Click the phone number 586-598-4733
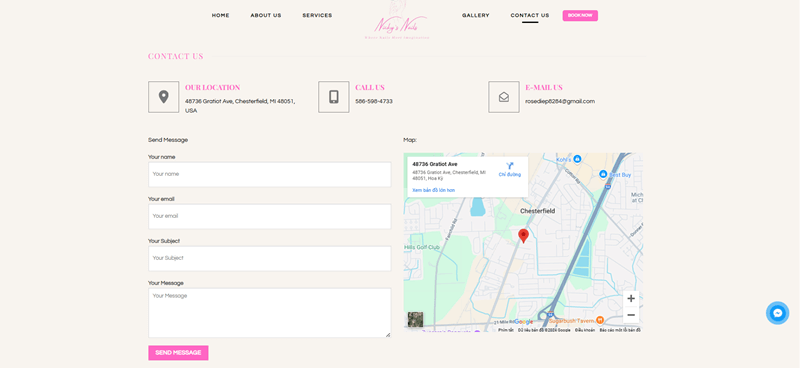Screen dimensions: 800x368 point(374,101)
